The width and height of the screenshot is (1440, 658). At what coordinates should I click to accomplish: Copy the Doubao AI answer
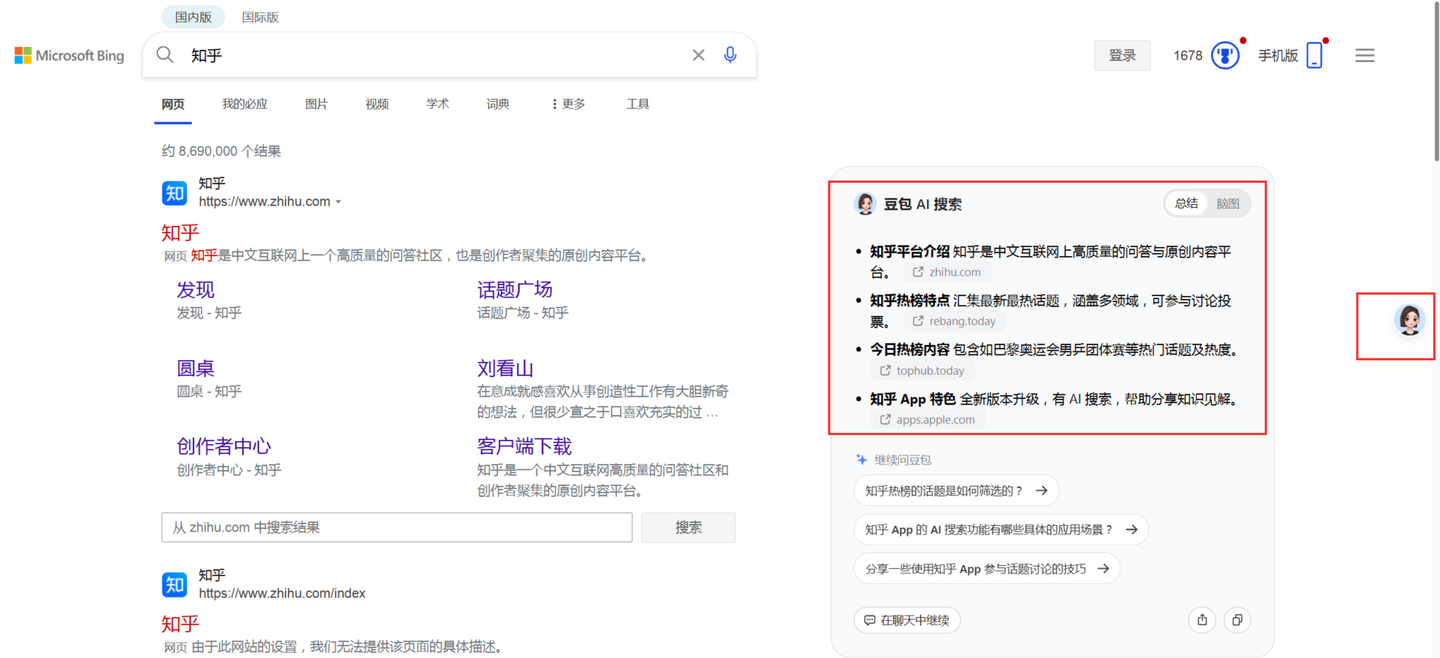click(x=1237, y=620)
